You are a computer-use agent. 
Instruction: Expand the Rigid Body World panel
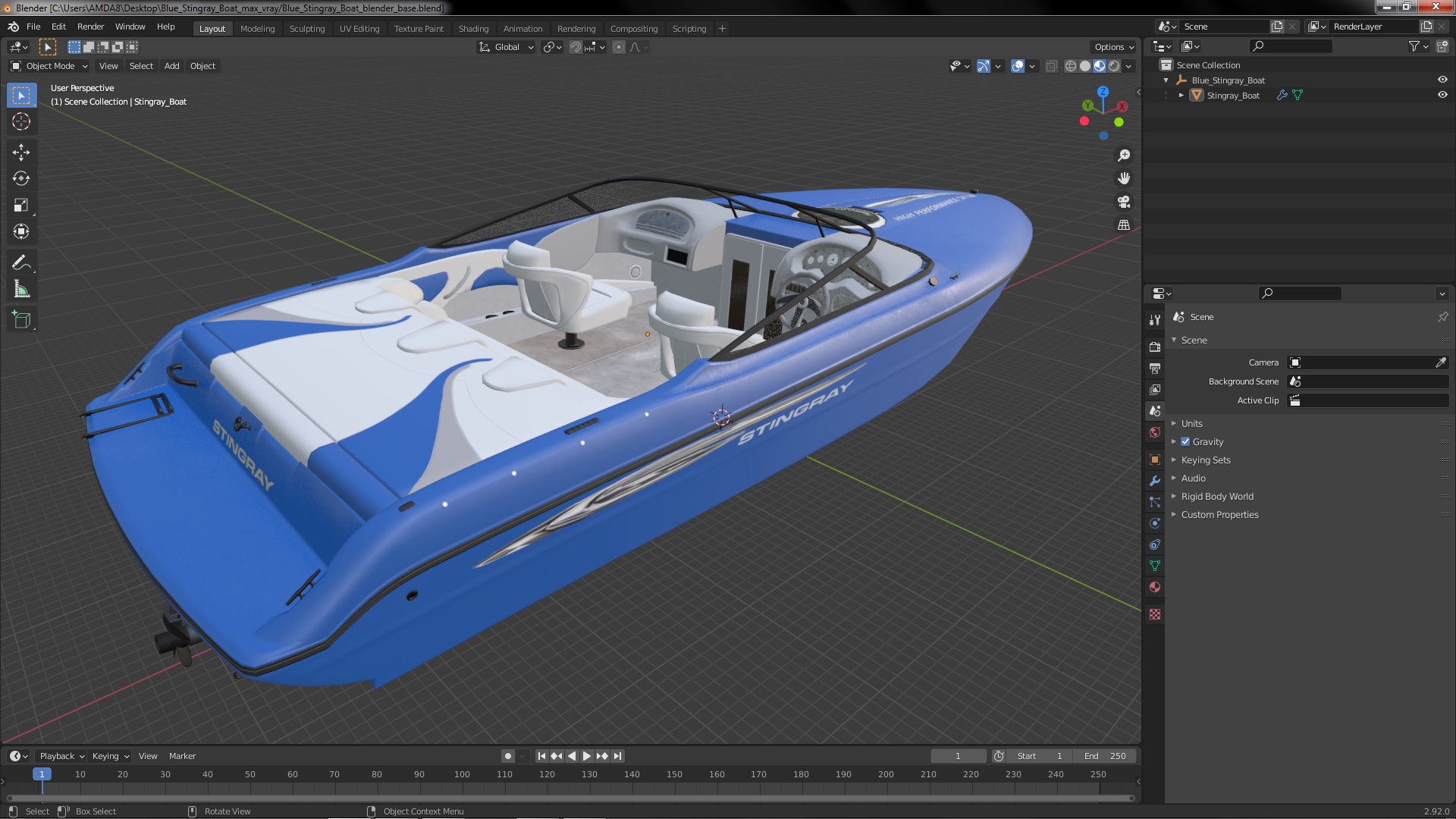click(1216, 497)
